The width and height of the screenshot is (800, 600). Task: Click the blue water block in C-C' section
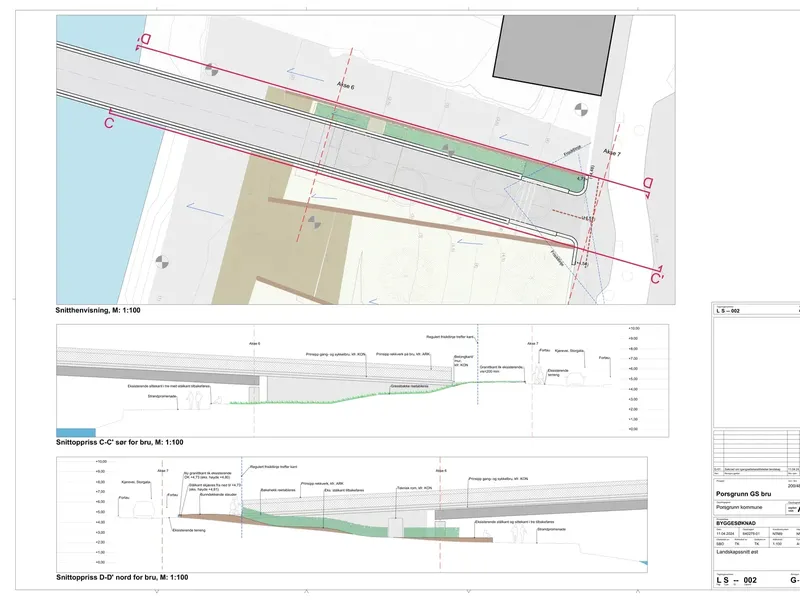(76, 433)
